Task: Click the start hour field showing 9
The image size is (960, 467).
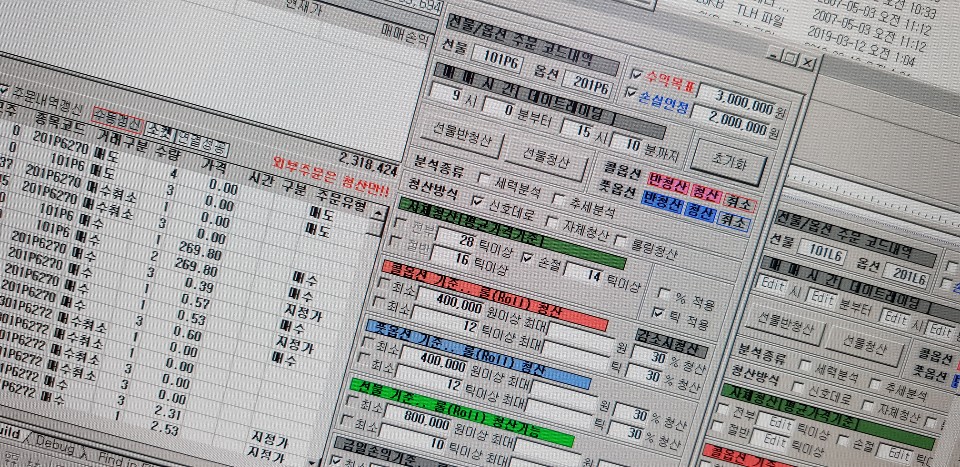Action: click(x=447, y=94)
